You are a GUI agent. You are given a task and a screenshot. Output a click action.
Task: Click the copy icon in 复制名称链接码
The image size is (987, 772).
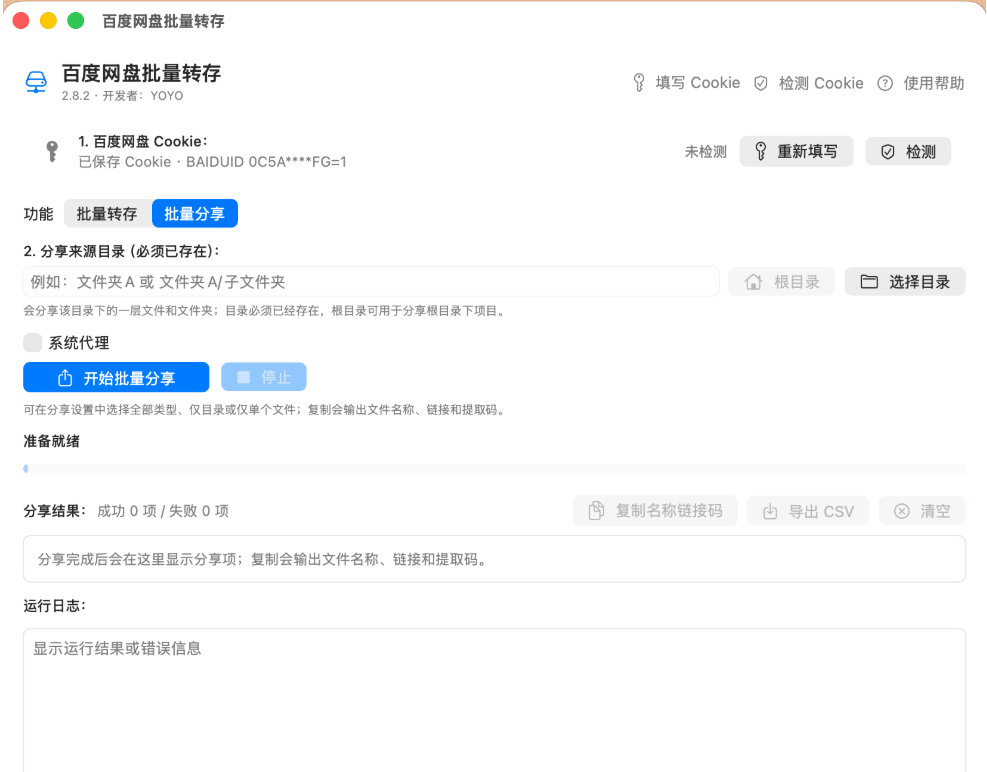pos(596,511)
